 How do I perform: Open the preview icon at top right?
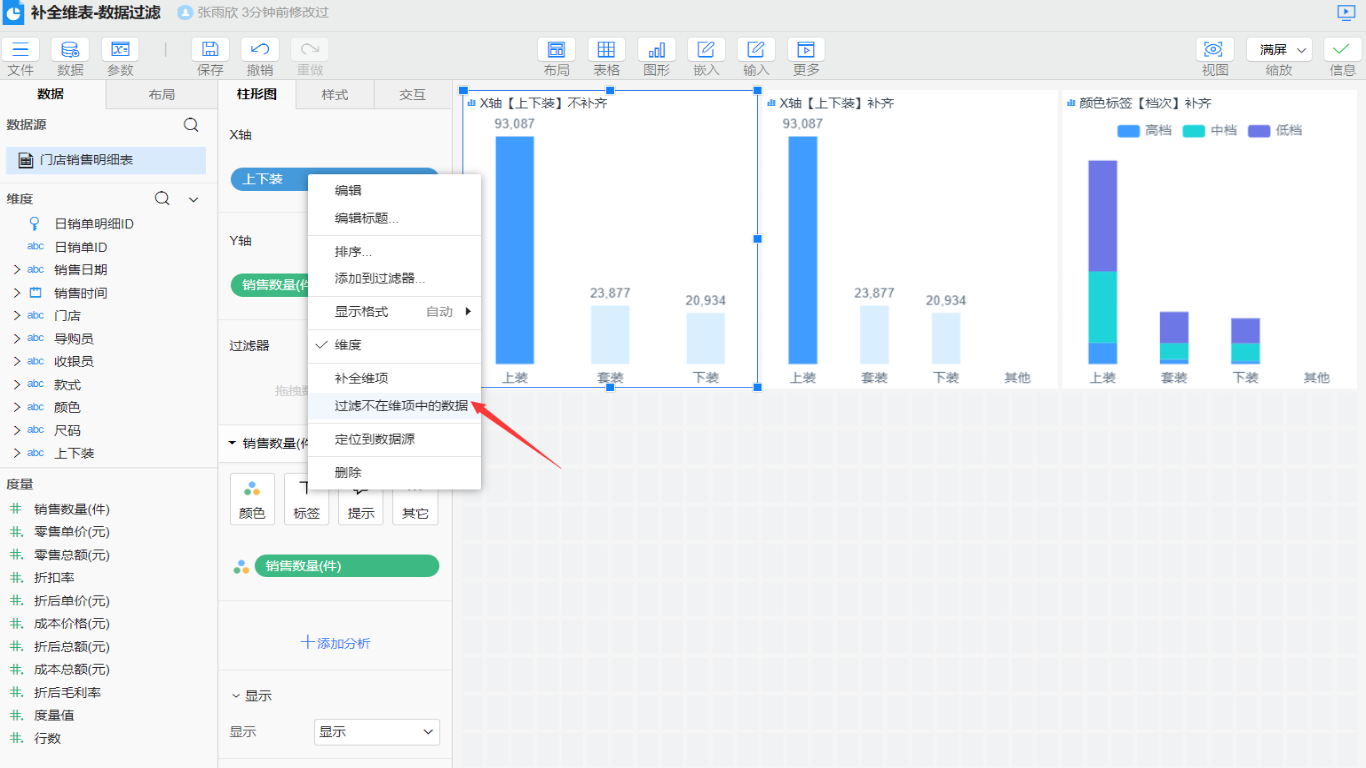pos(1346,13)
